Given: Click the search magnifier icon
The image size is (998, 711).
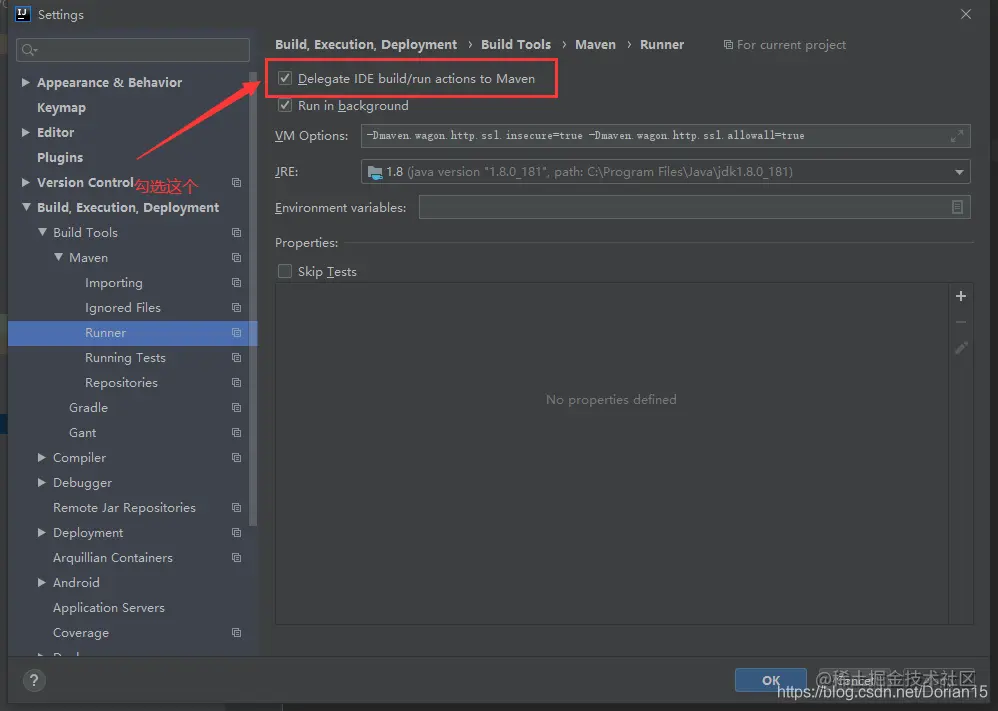Looking at the screenshot, I should pos(29,50).
